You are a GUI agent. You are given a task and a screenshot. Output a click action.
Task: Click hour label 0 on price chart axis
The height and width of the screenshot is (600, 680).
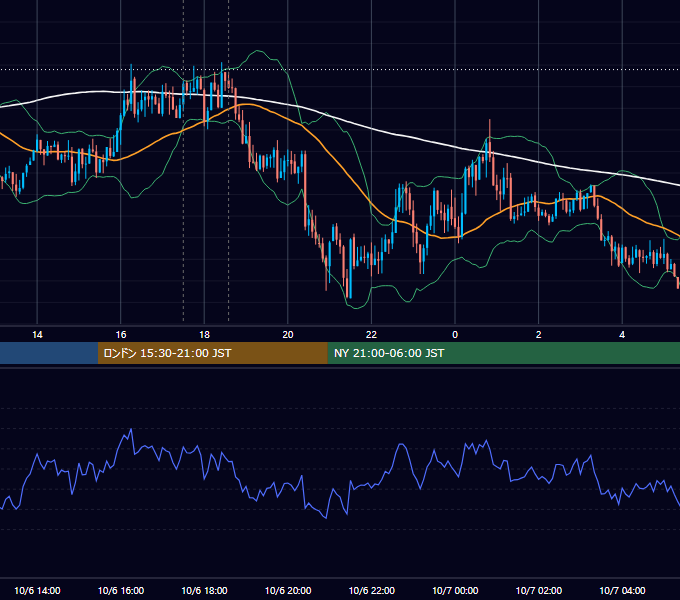click(455, 335)
